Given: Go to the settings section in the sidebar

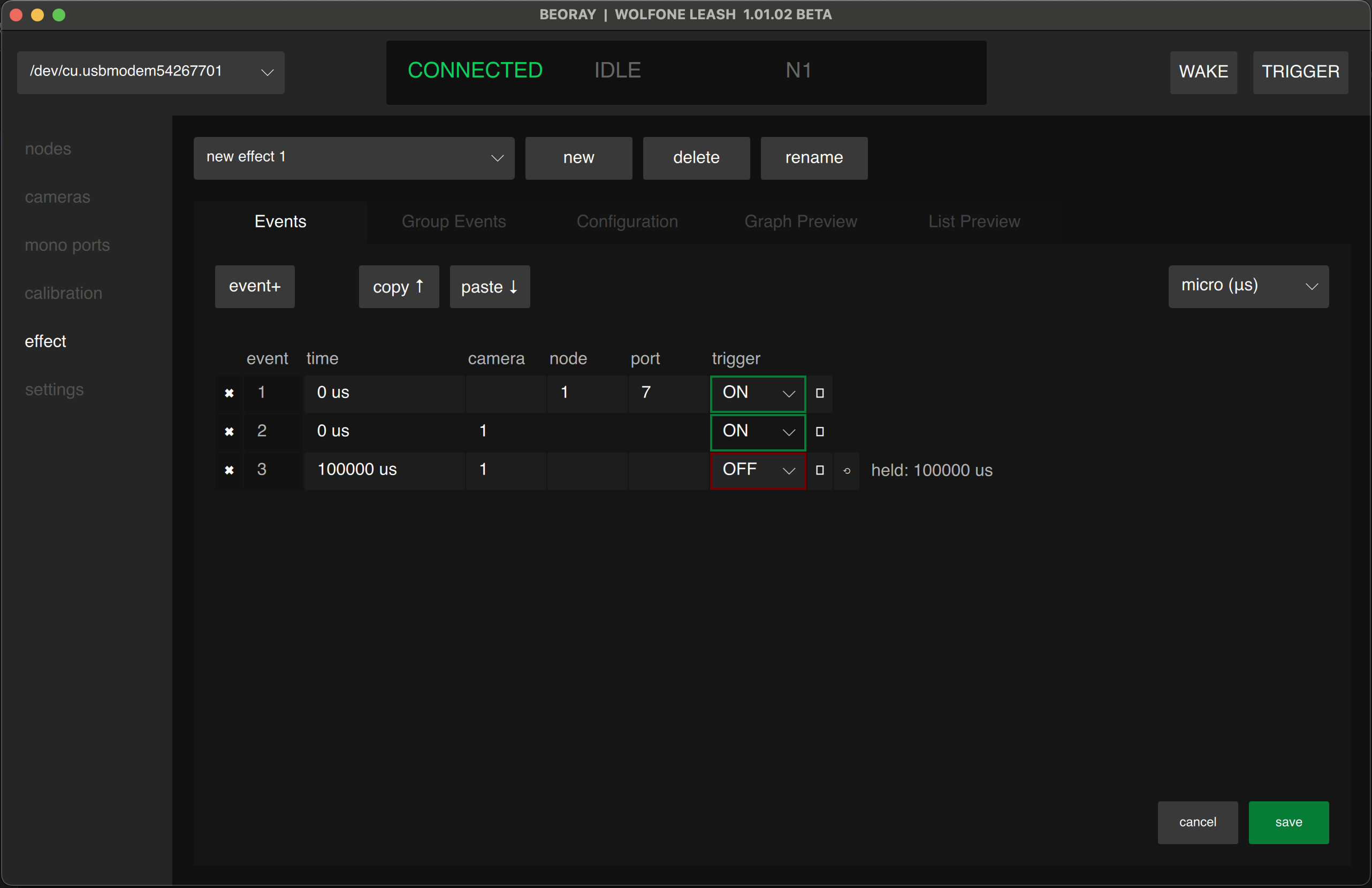Looking at the screenshot, I should tap(54, 389).
